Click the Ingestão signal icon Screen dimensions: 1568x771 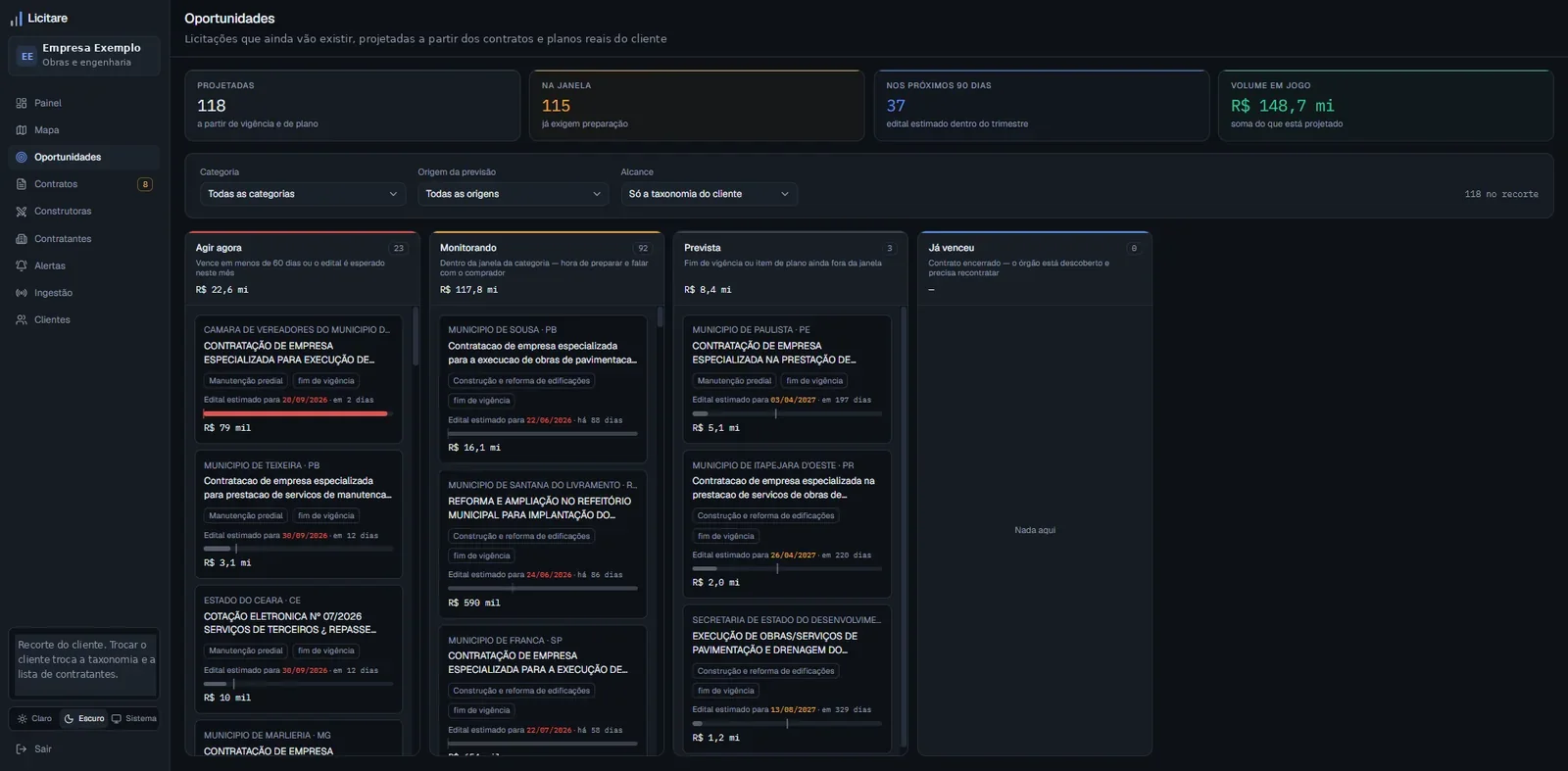point(22,293)
